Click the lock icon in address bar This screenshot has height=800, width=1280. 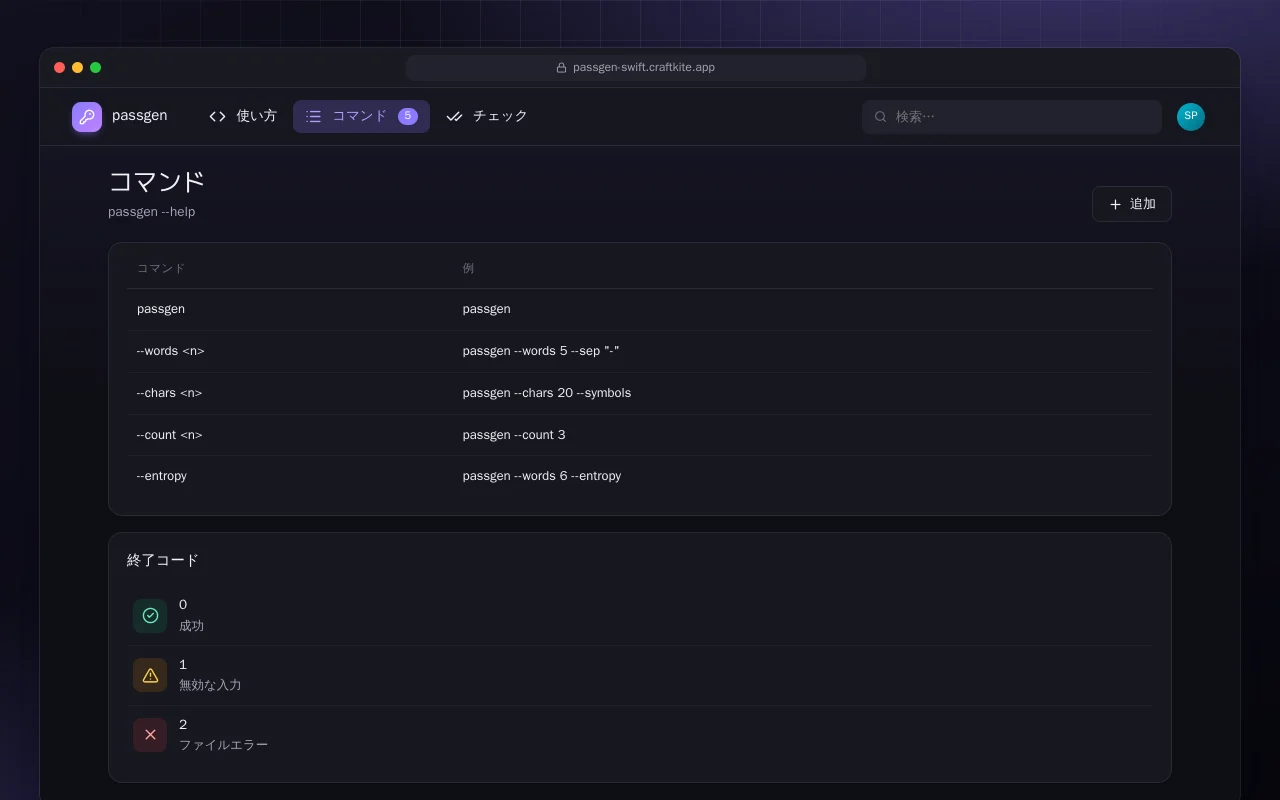pos(561,68)
